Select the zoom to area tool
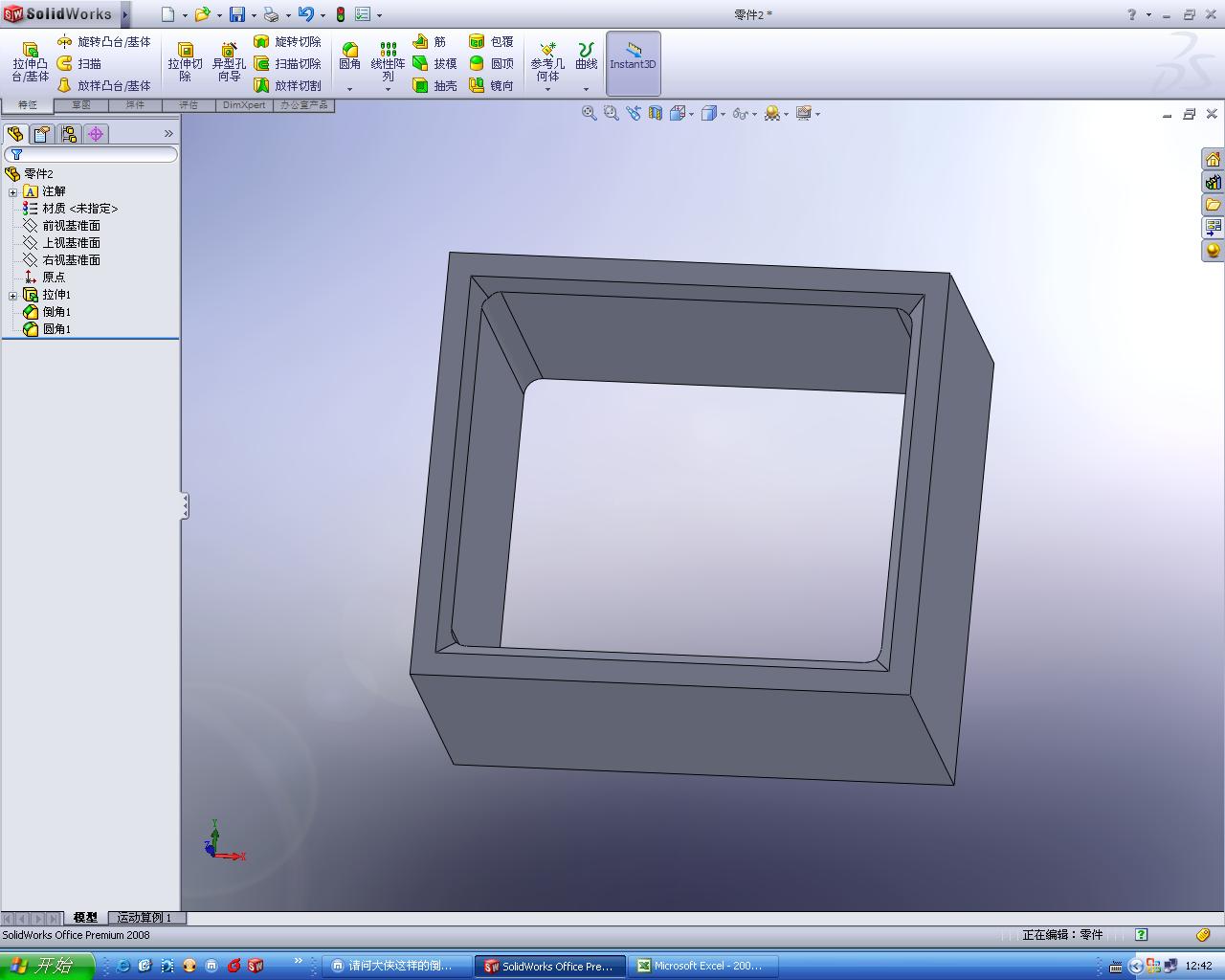This screenshot has height=980, width=1225. click(612, 113)
